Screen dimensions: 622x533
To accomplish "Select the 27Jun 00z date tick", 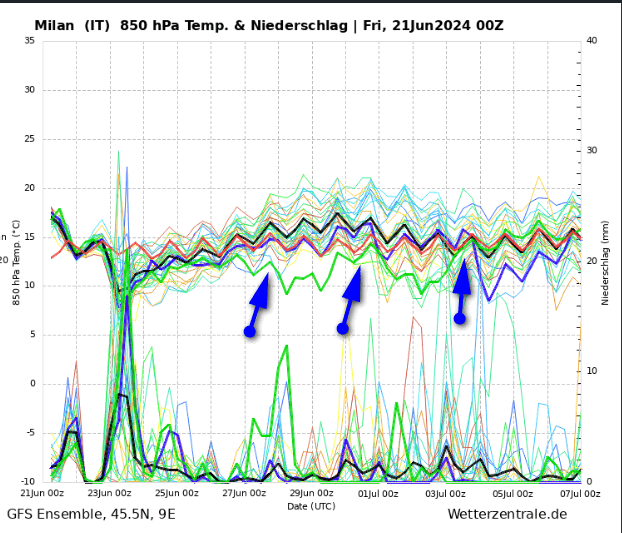I will tap(243, 492).
